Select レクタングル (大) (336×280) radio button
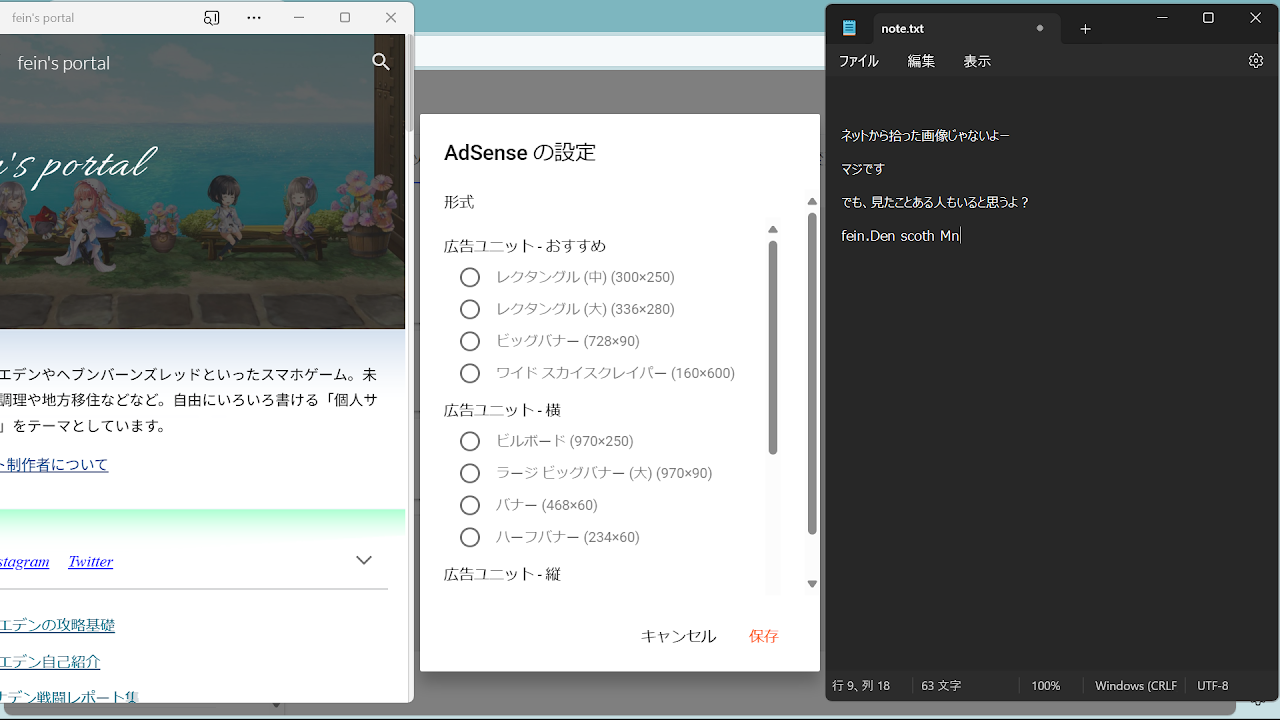 [x=470, y=309]
